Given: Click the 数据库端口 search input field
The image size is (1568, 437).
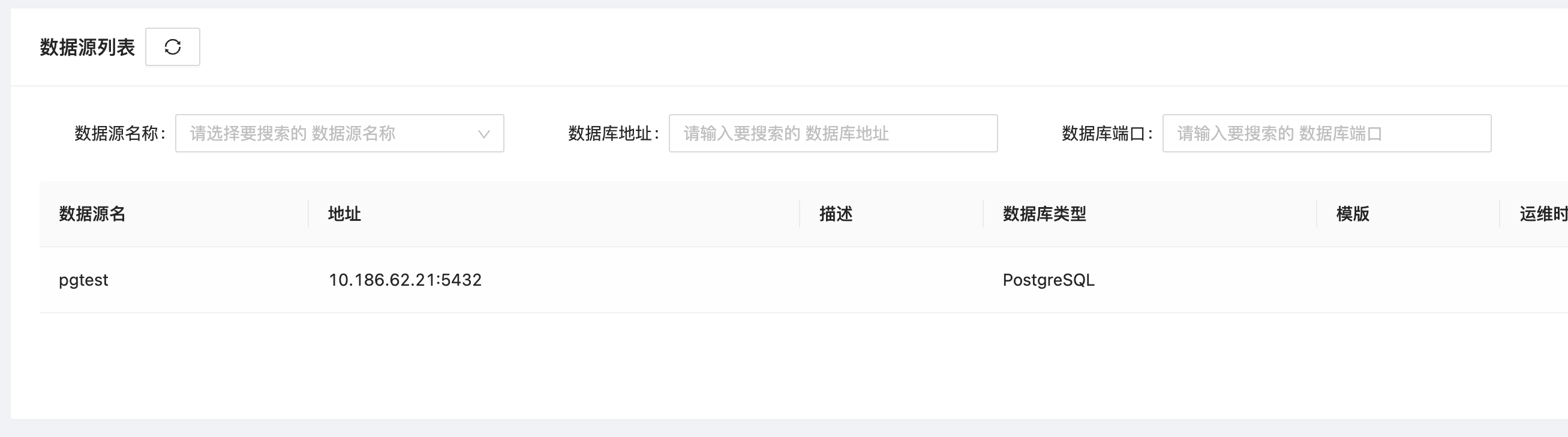Looking at the screenshot, I should 1327,133.
